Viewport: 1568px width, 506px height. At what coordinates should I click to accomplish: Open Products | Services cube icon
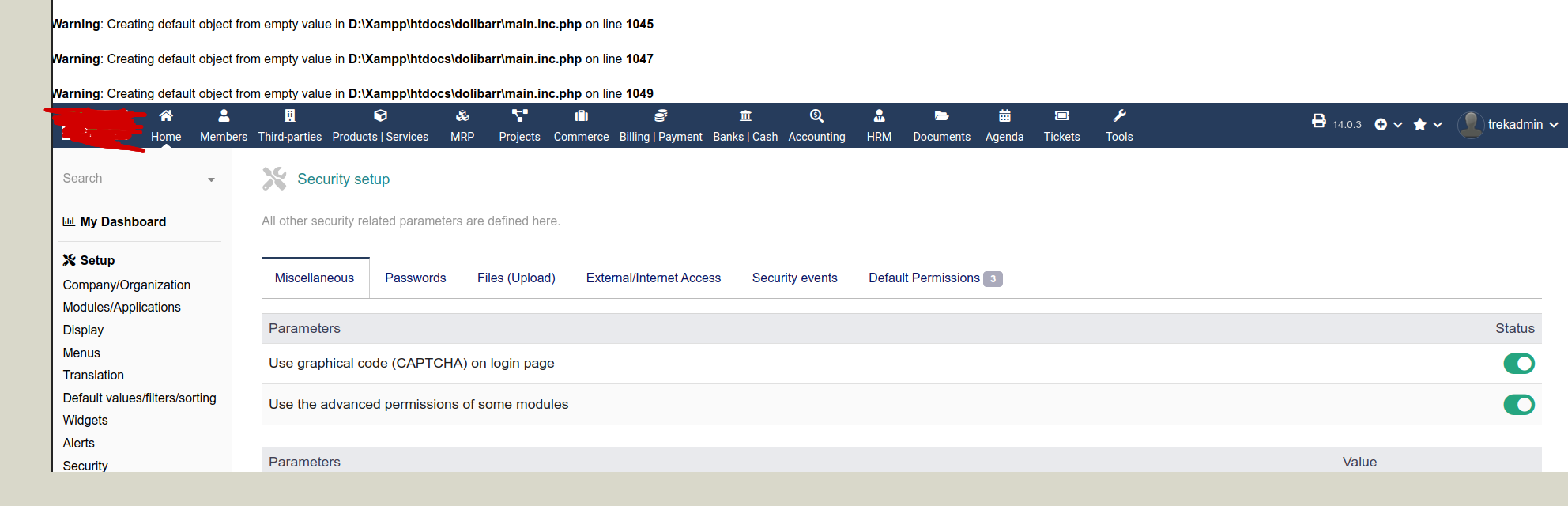click(380, 115)
